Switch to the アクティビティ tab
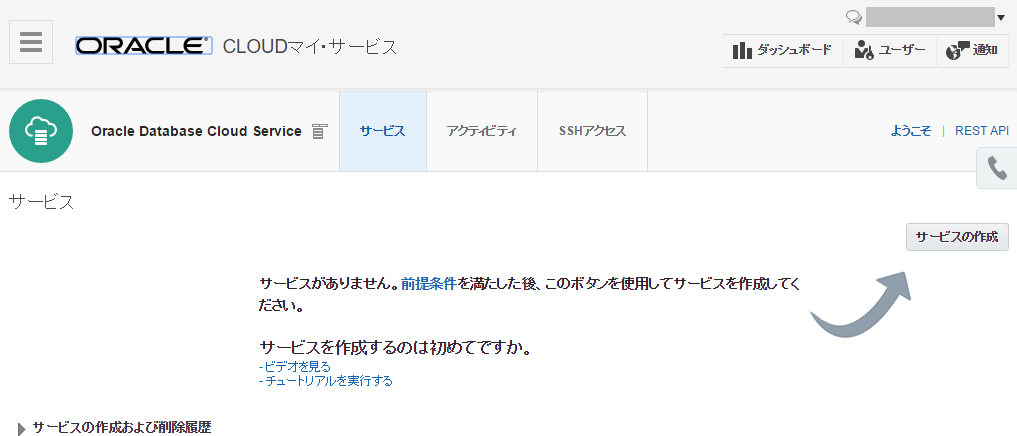Image resolution: width=1017 pixels, height=436 pixels. [482, 131]
